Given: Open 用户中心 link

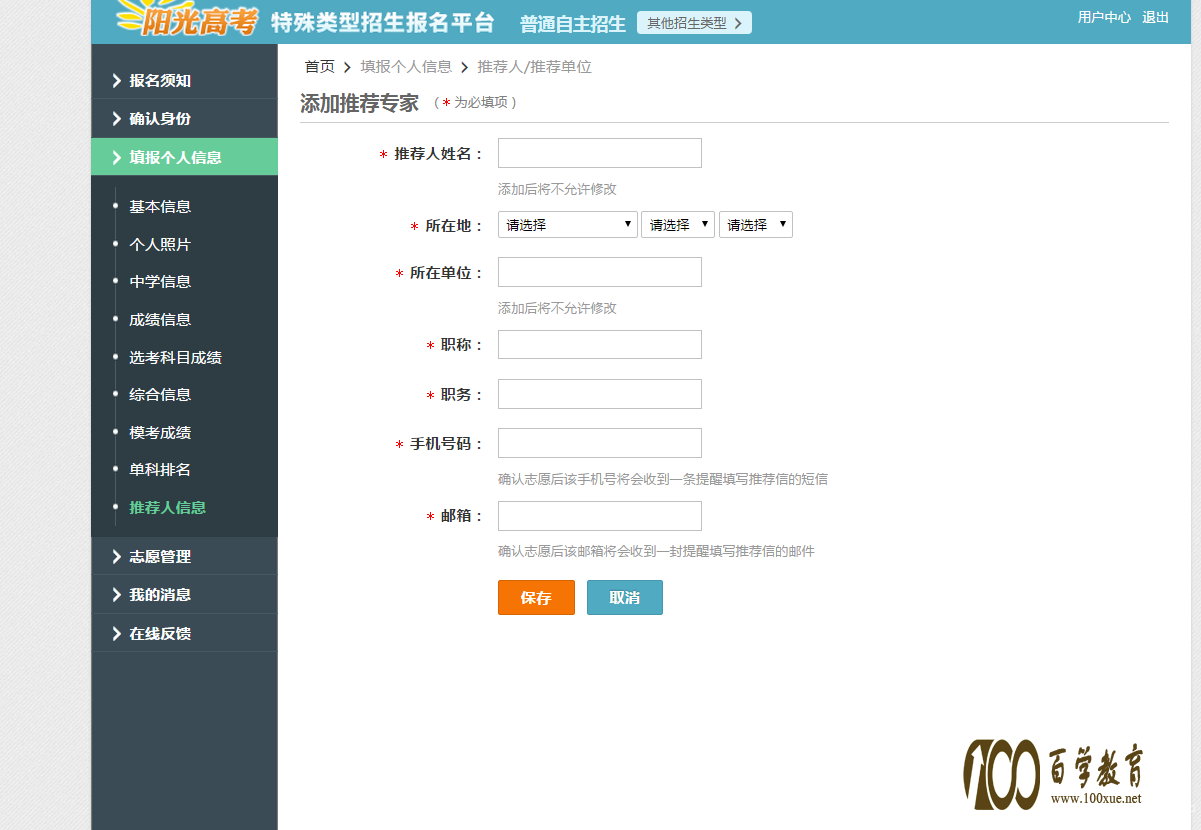Looking at the screenshot, I should (x=1104, y=17).
